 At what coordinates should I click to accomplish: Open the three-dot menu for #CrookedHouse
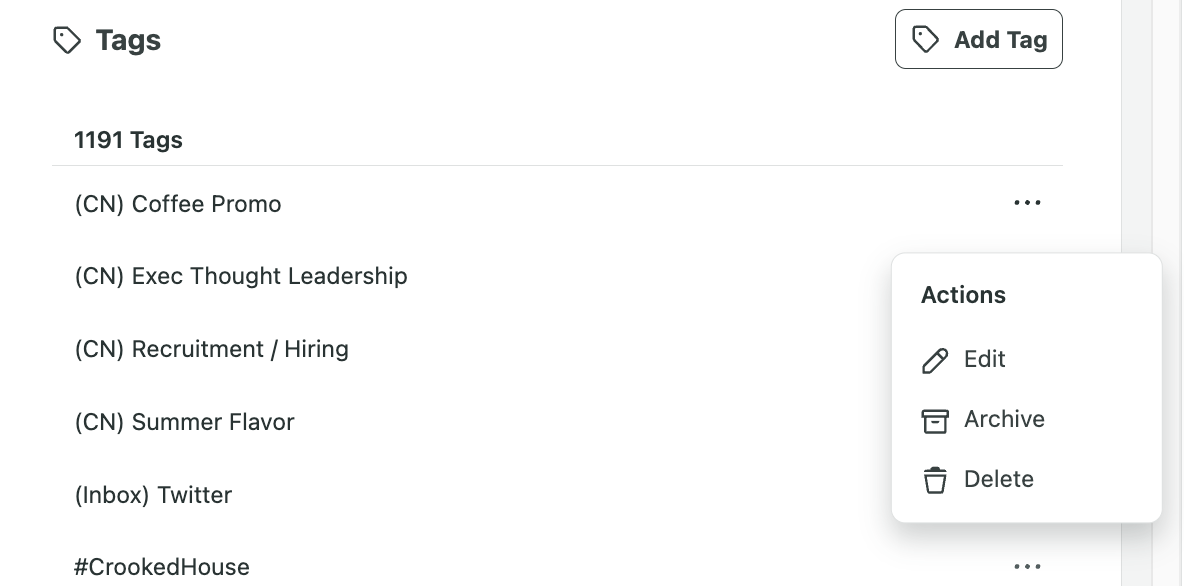[x=1027, y=567]
